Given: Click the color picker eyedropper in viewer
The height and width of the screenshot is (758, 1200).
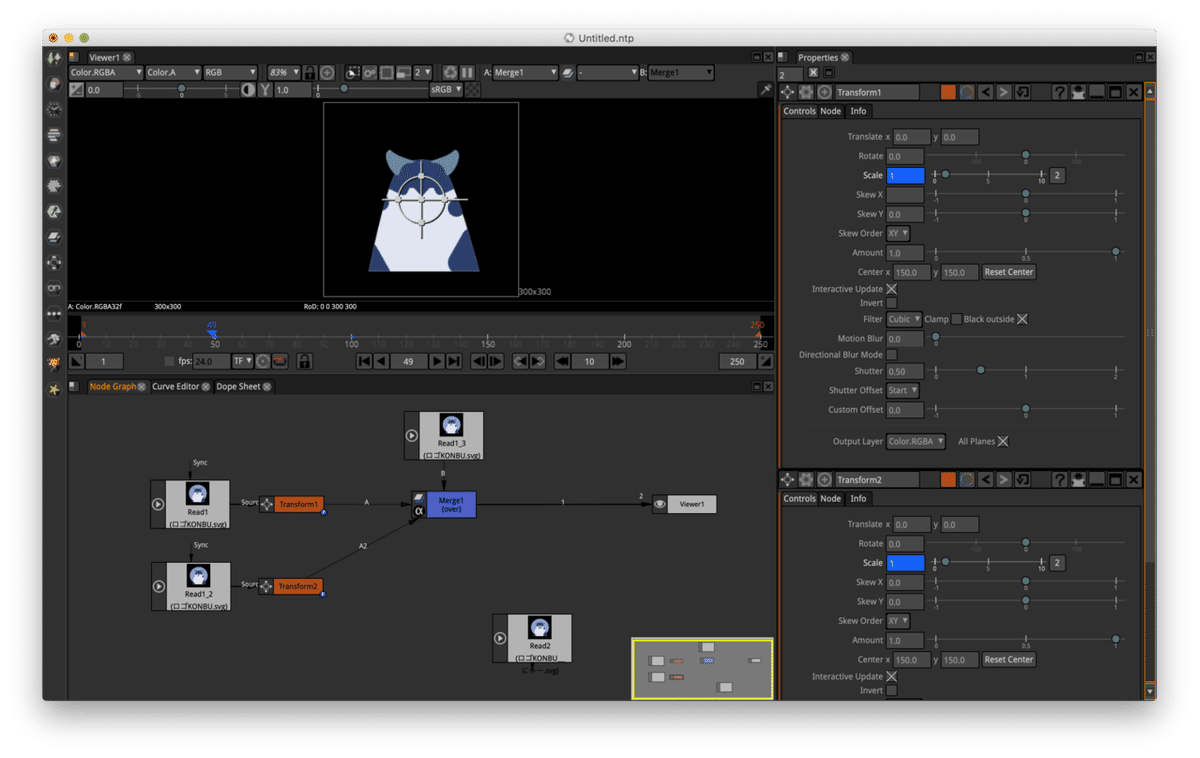Looking at the screenshot, I should [766, 90].
